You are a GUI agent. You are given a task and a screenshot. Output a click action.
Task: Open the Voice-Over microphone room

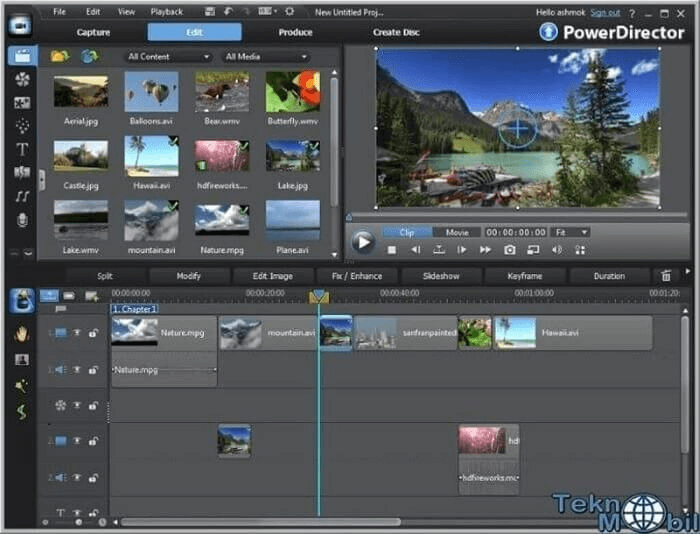[x=22, y=219]
